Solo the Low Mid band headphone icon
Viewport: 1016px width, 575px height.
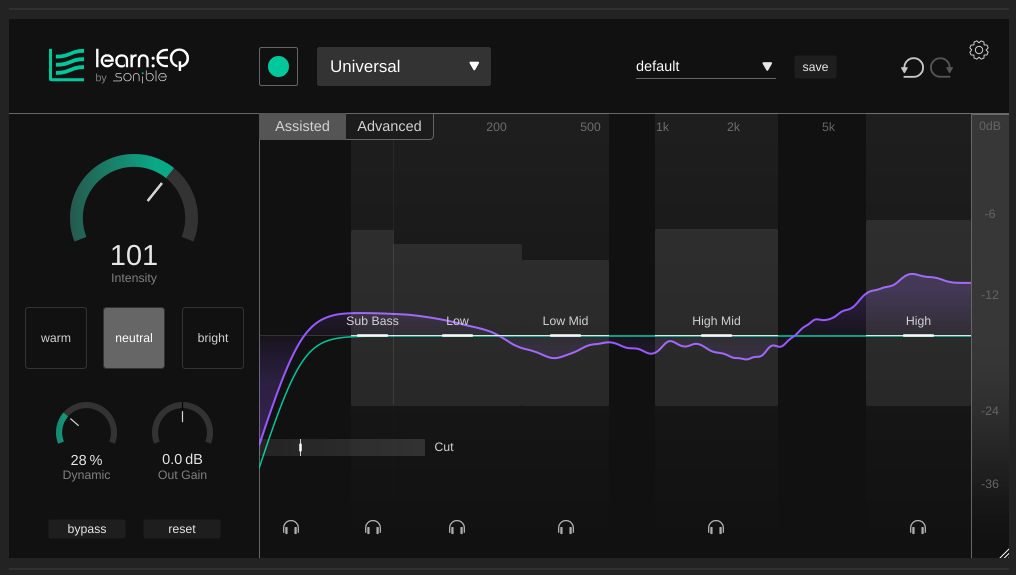pos(566,527)
